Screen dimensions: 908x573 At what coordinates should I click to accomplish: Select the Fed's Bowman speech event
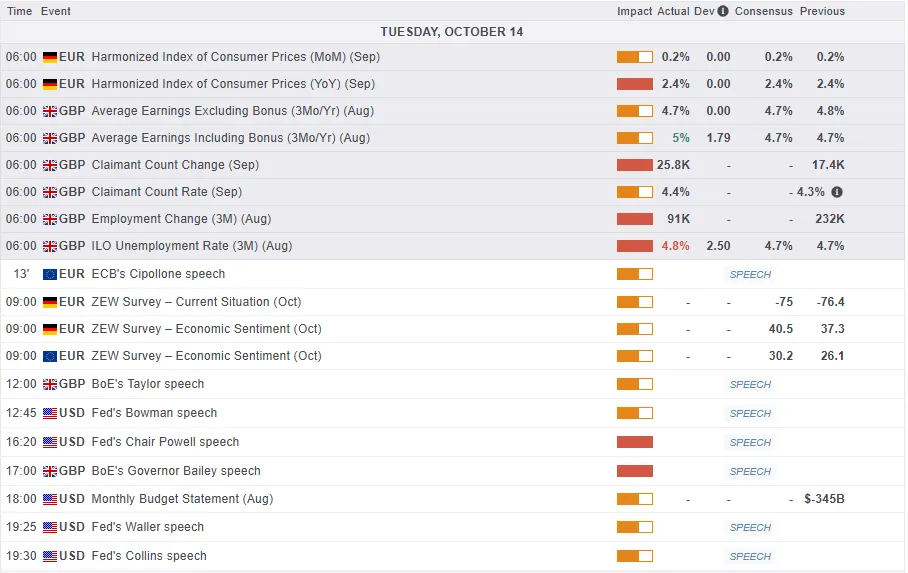[154, 413]
